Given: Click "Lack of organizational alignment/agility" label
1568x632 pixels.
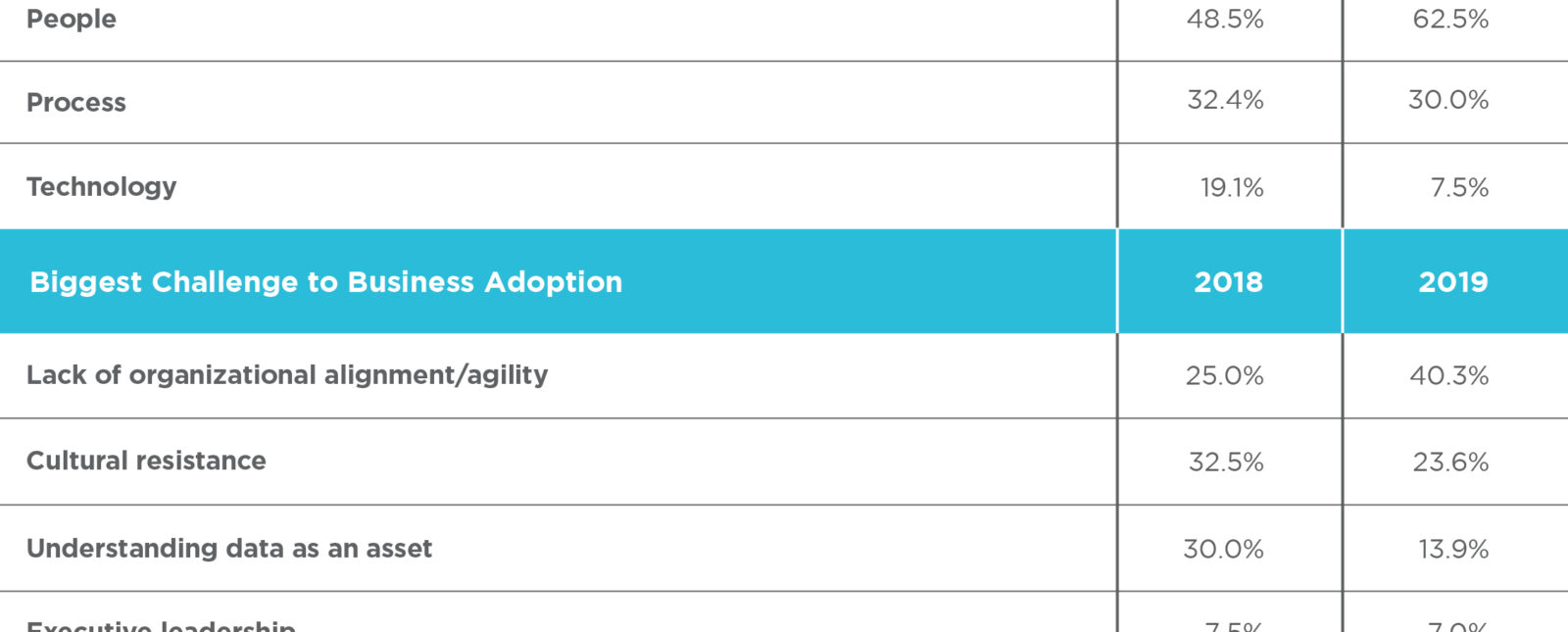Looking at the screenshot, I should coord(287,375).
